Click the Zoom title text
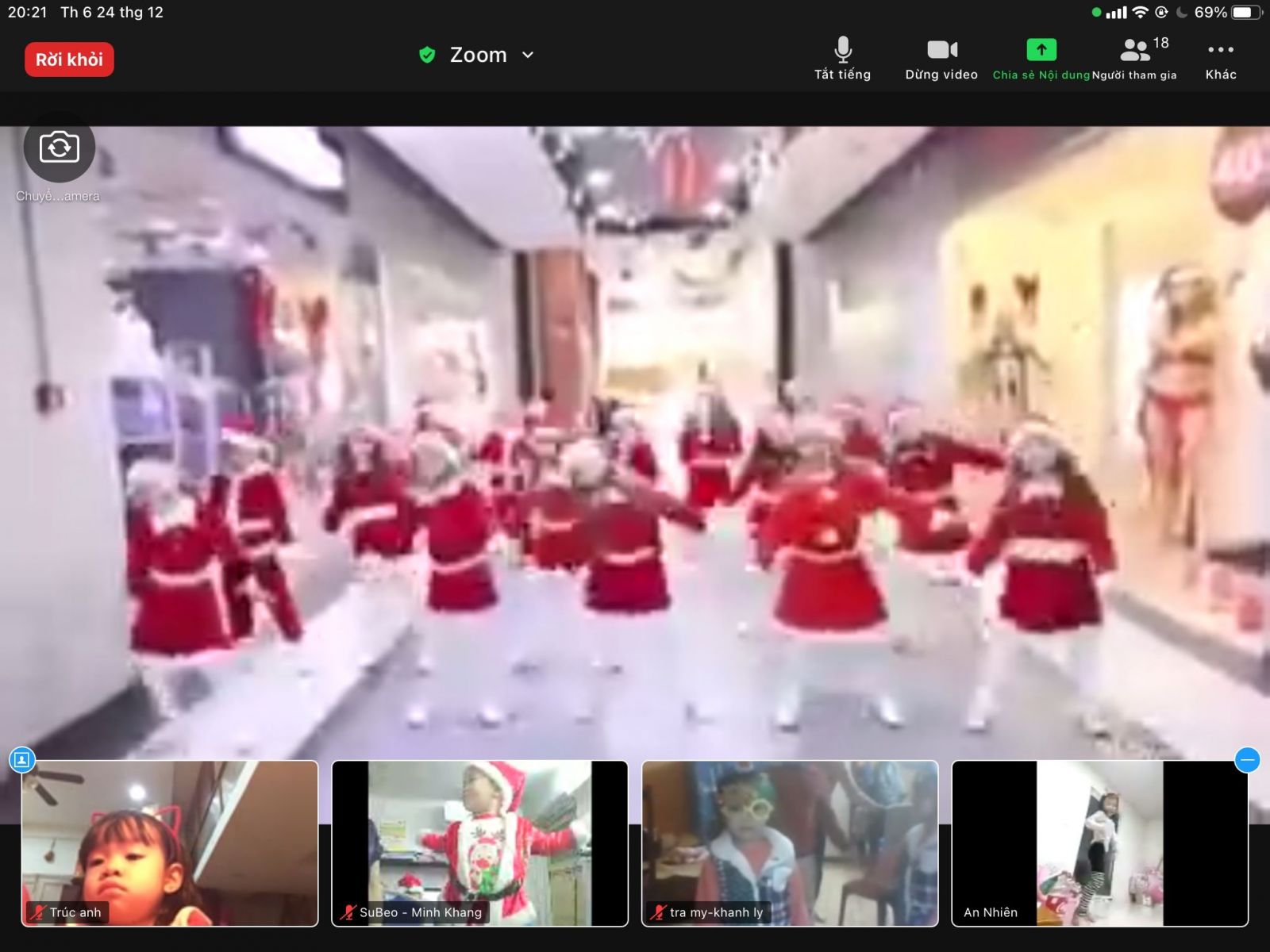1270x952 pixels. coord(478,55)
